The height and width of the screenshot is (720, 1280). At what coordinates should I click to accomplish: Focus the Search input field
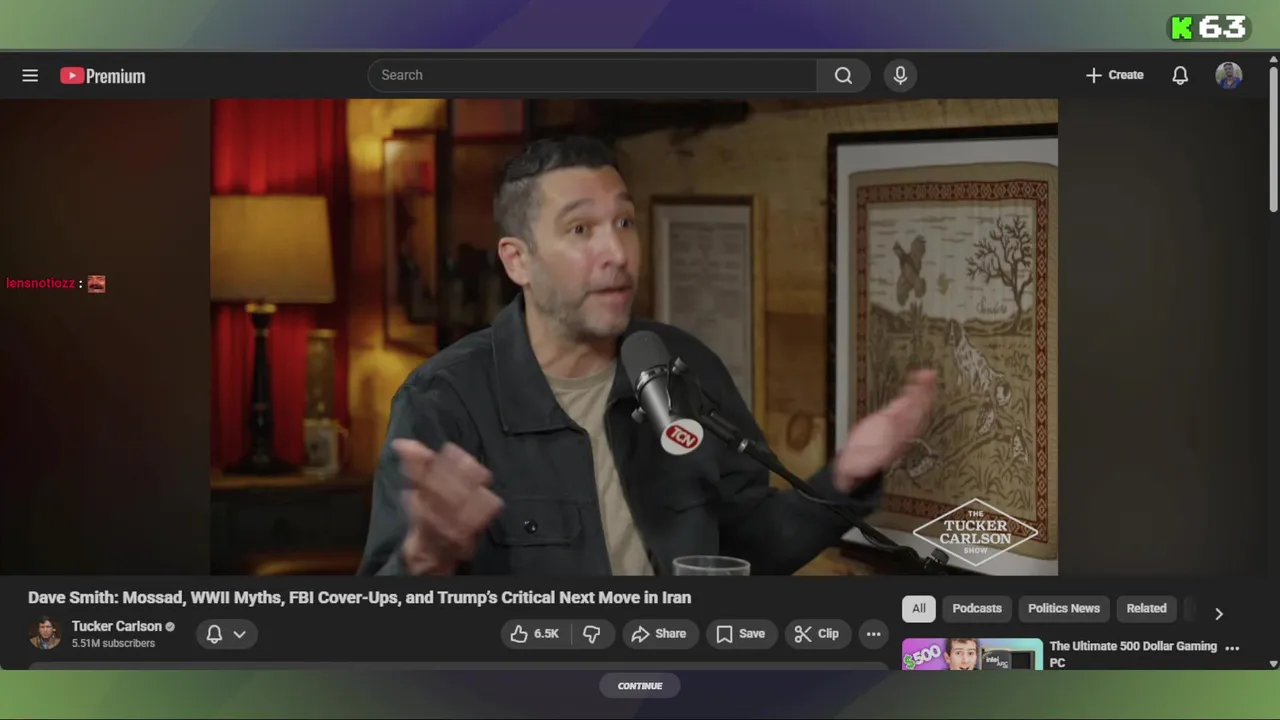592,75
